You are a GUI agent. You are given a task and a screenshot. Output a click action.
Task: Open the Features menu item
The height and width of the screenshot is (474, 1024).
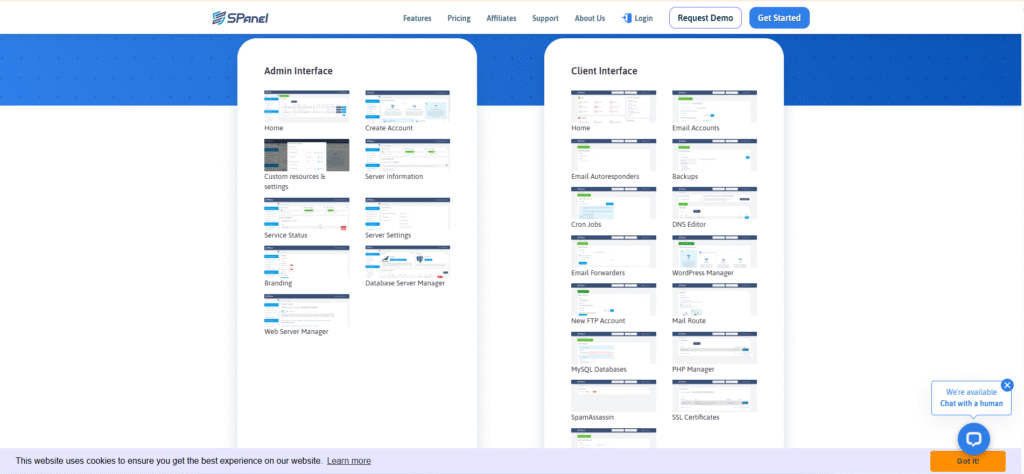point(417,18)
